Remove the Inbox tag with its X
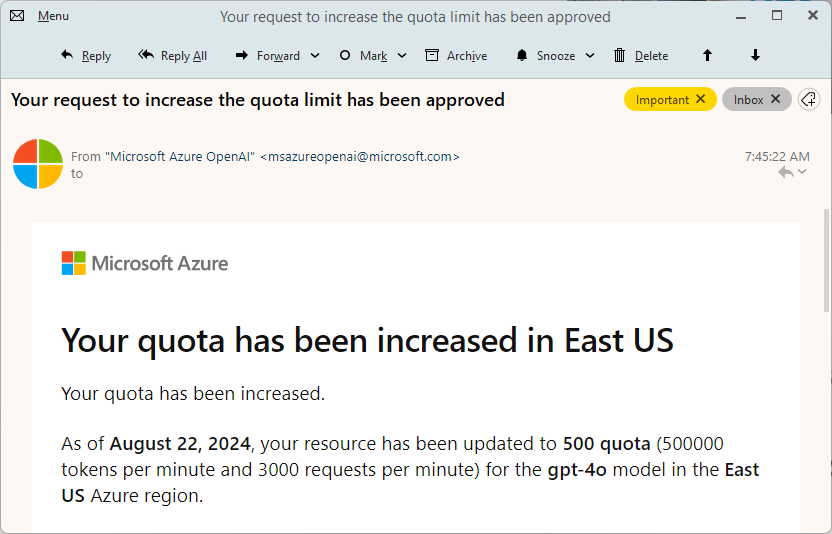 pos(776,100)
